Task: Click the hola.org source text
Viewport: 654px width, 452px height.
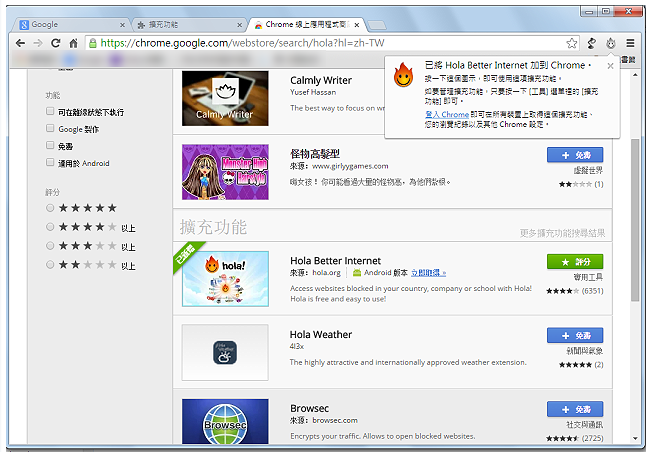Action: coord(326,273)
